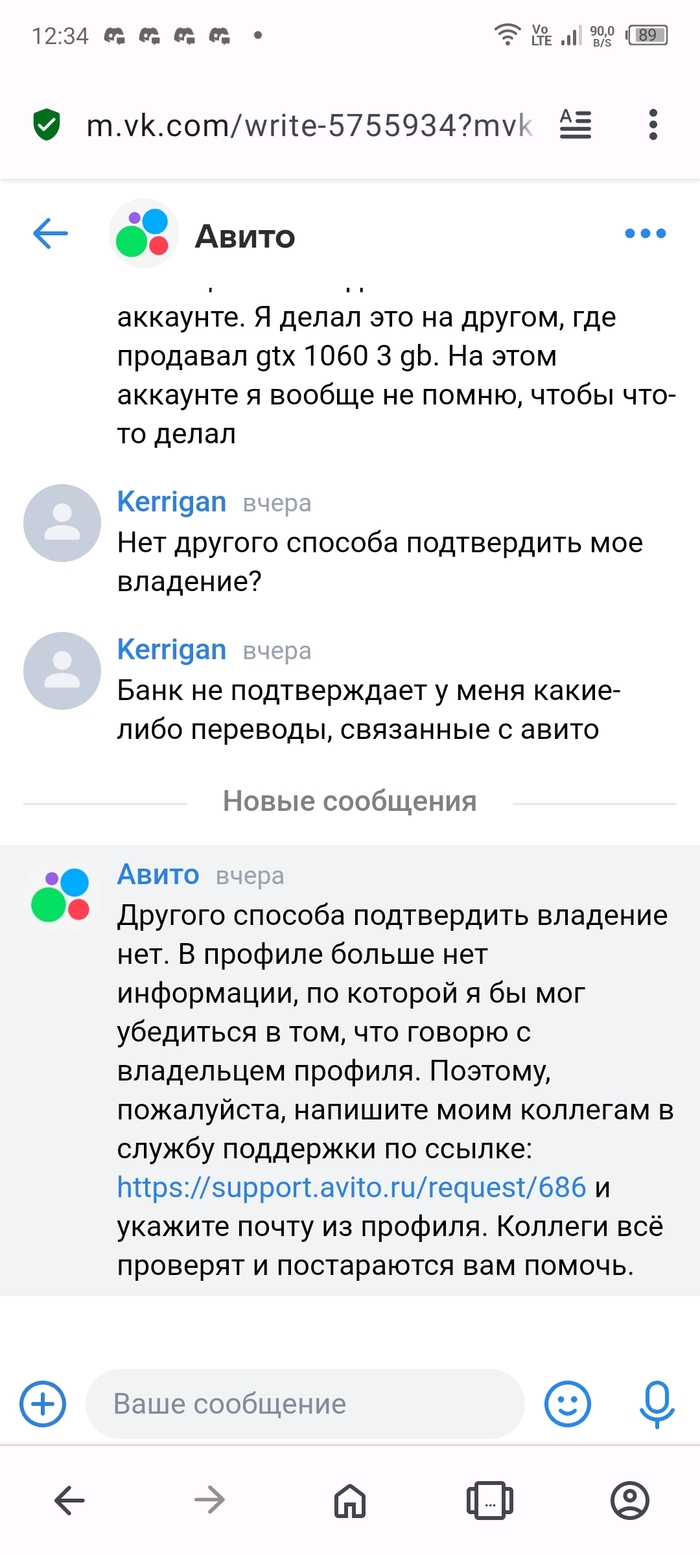Tap the message input field
The width and height of the screenshot is (700, 1555).
[x=305, y=1404]
